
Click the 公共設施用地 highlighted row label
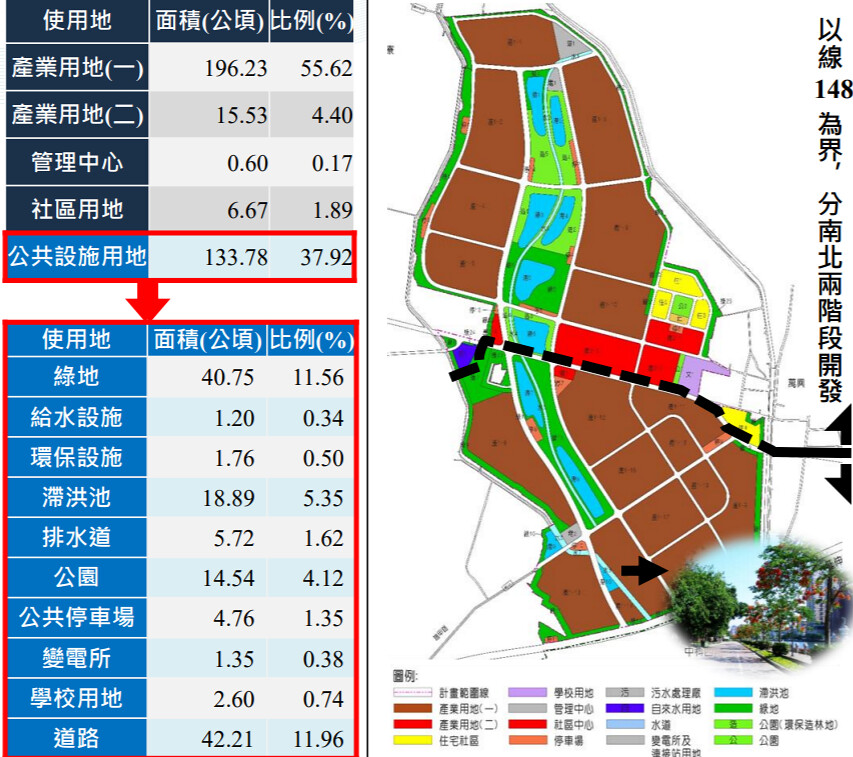[77, 256]
